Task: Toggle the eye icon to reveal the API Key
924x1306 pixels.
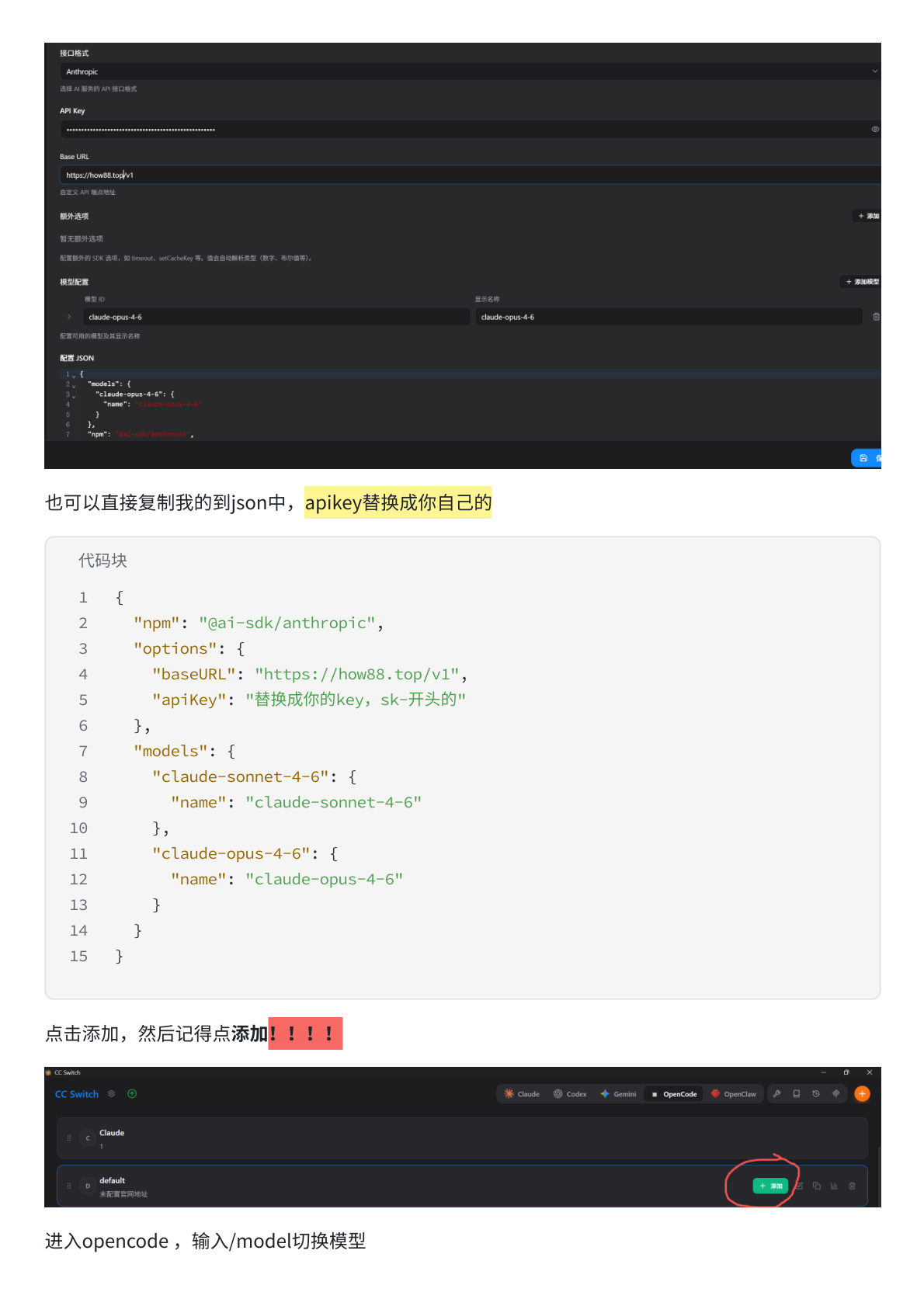Action: click(875, 129)
